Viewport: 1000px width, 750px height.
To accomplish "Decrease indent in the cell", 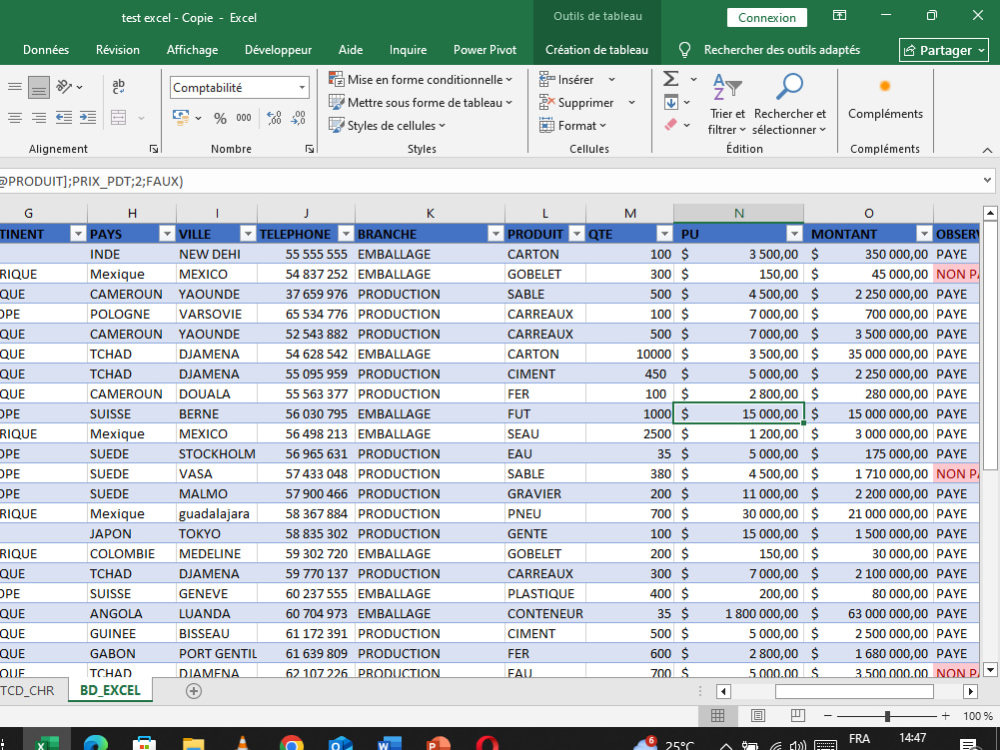I will 64,118.
